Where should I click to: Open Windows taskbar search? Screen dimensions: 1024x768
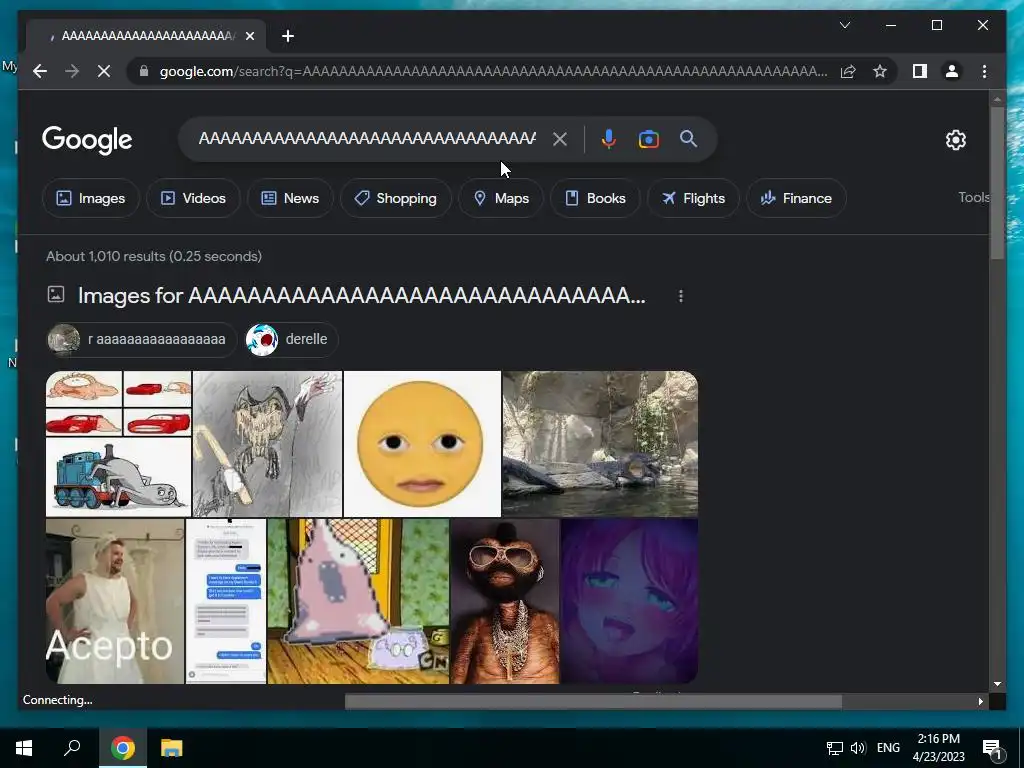72,748
